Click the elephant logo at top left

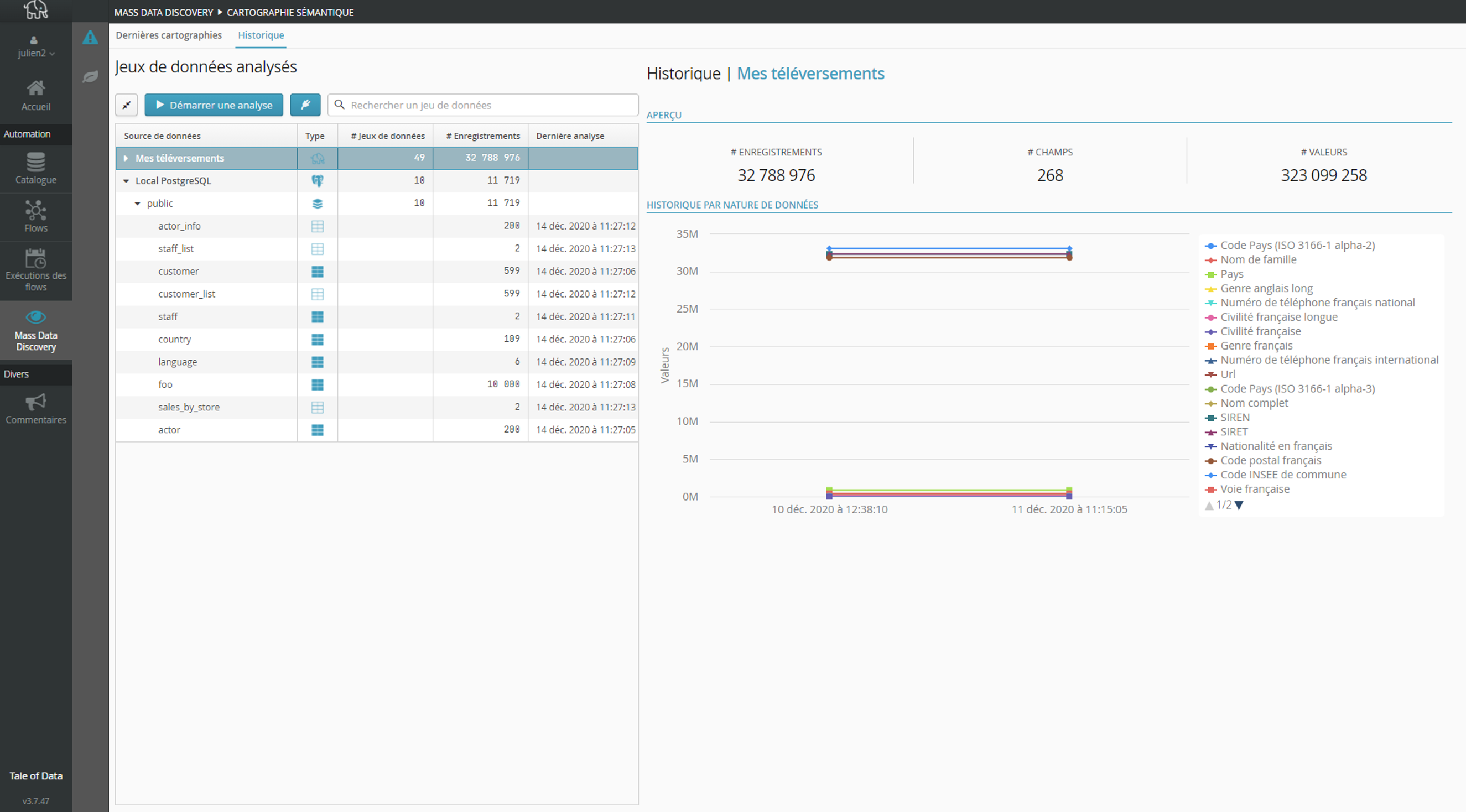pos(36,9)
